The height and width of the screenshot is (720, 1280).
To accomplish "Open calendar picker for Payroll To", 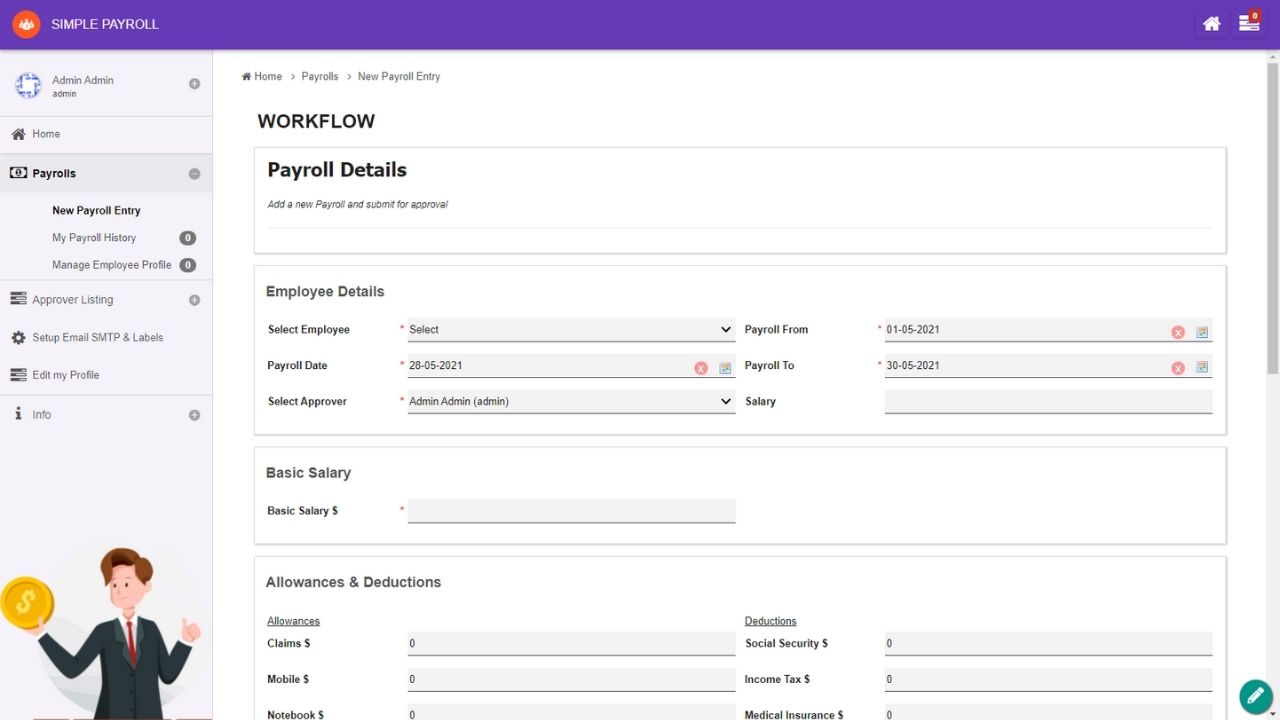I will pyautogui.click(x=1202, y=368).
